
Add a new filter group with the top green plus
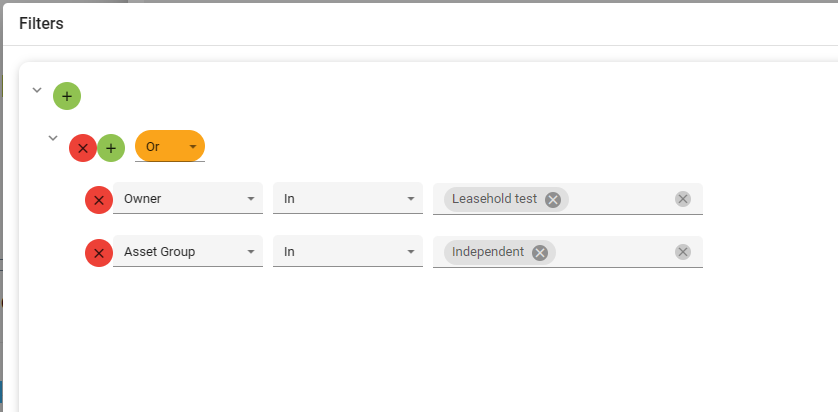coord(67,96)
